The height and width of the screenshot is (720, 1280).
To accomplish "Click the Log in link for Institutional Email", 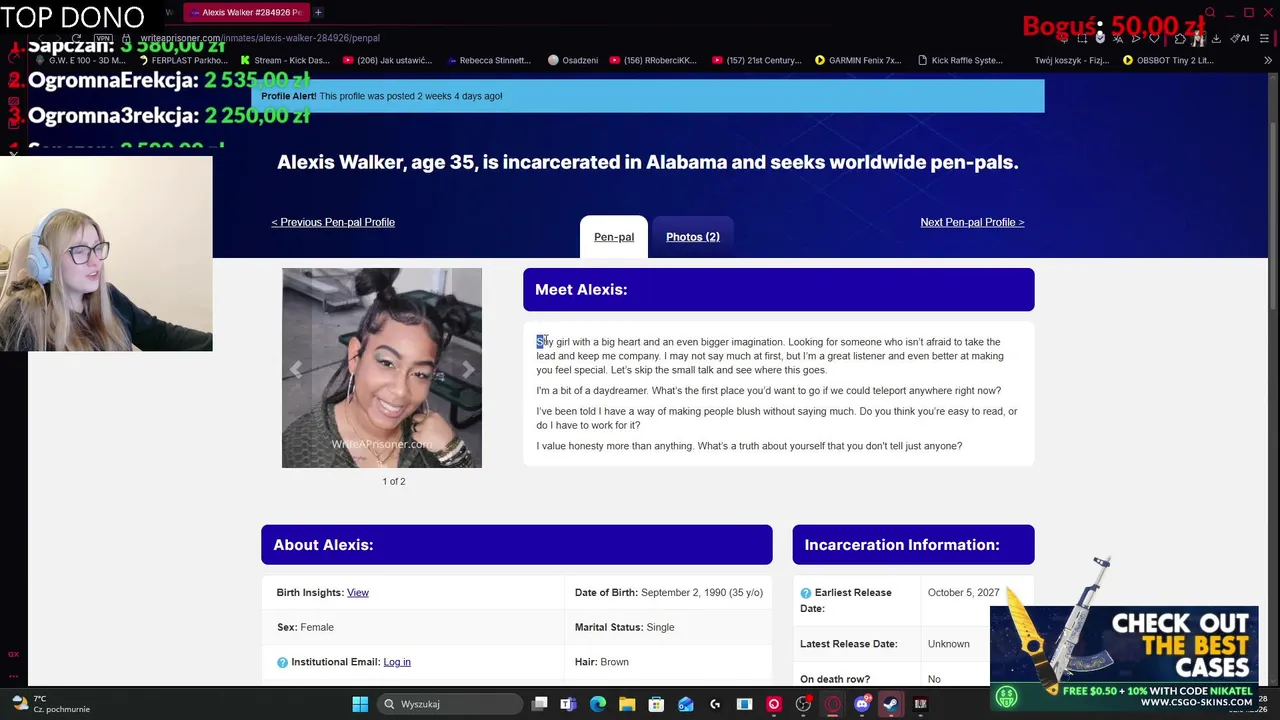I will pos(397,662).
